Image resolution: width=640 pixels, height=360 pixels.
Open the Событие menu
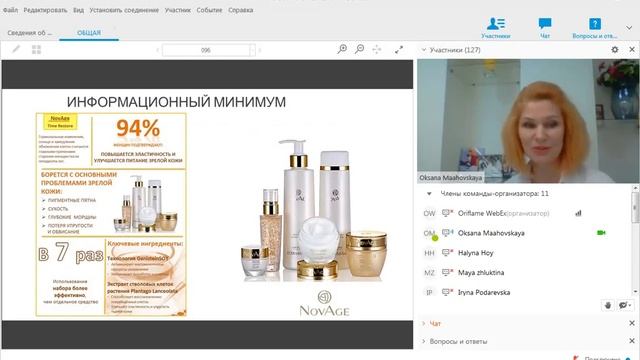[x=209, y=10]
